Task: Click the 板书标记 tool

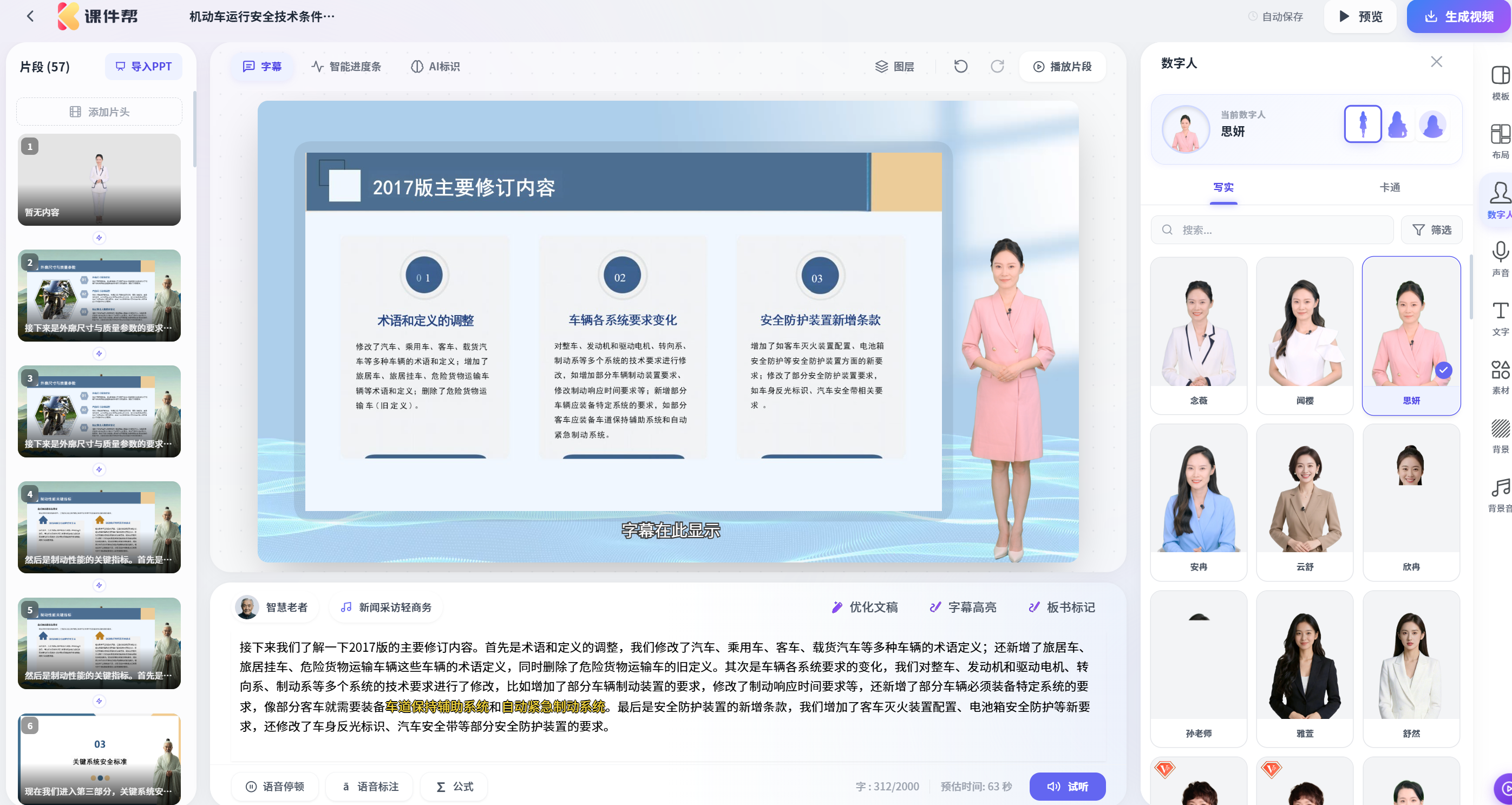Action: (x=1061, y=607)
